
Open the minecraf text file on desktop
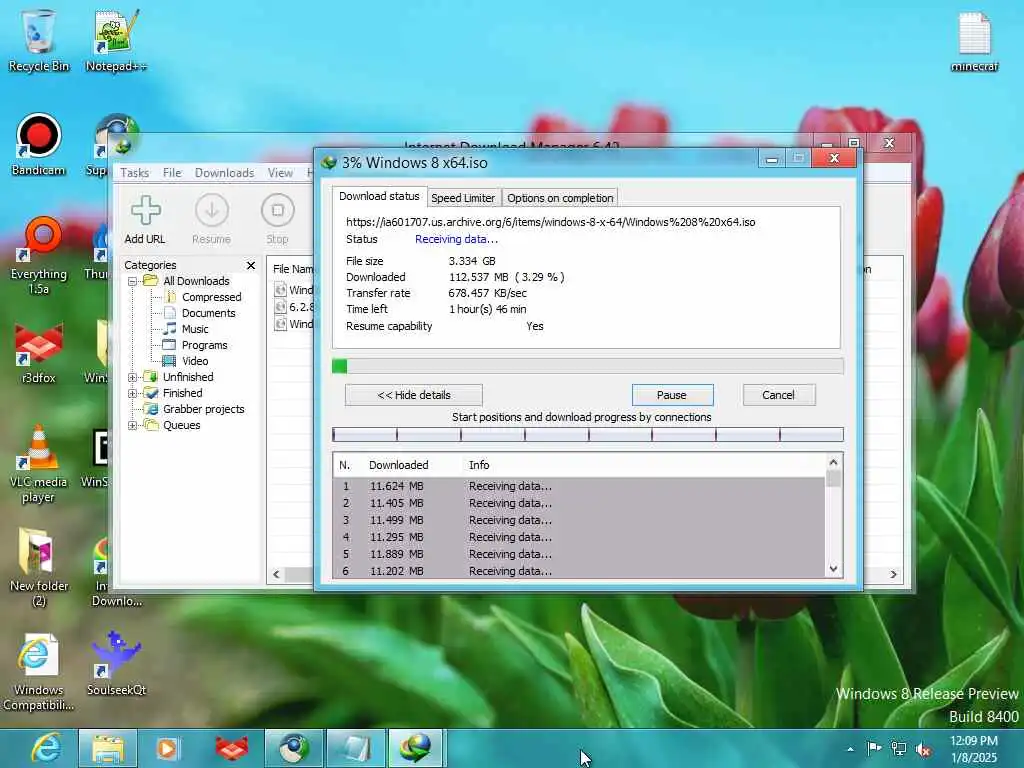(974, 40)
